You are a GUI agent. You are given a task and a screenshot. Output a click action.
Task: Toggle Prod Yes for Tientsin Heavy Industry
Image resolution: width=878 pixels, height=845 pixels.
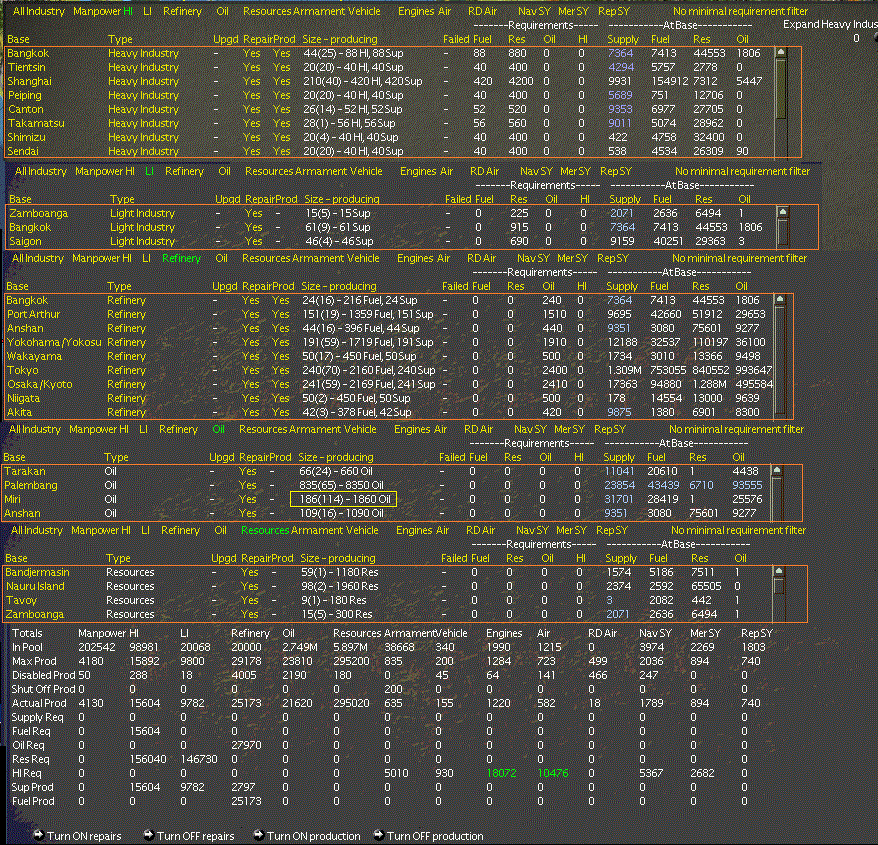(x=281, y=67)
